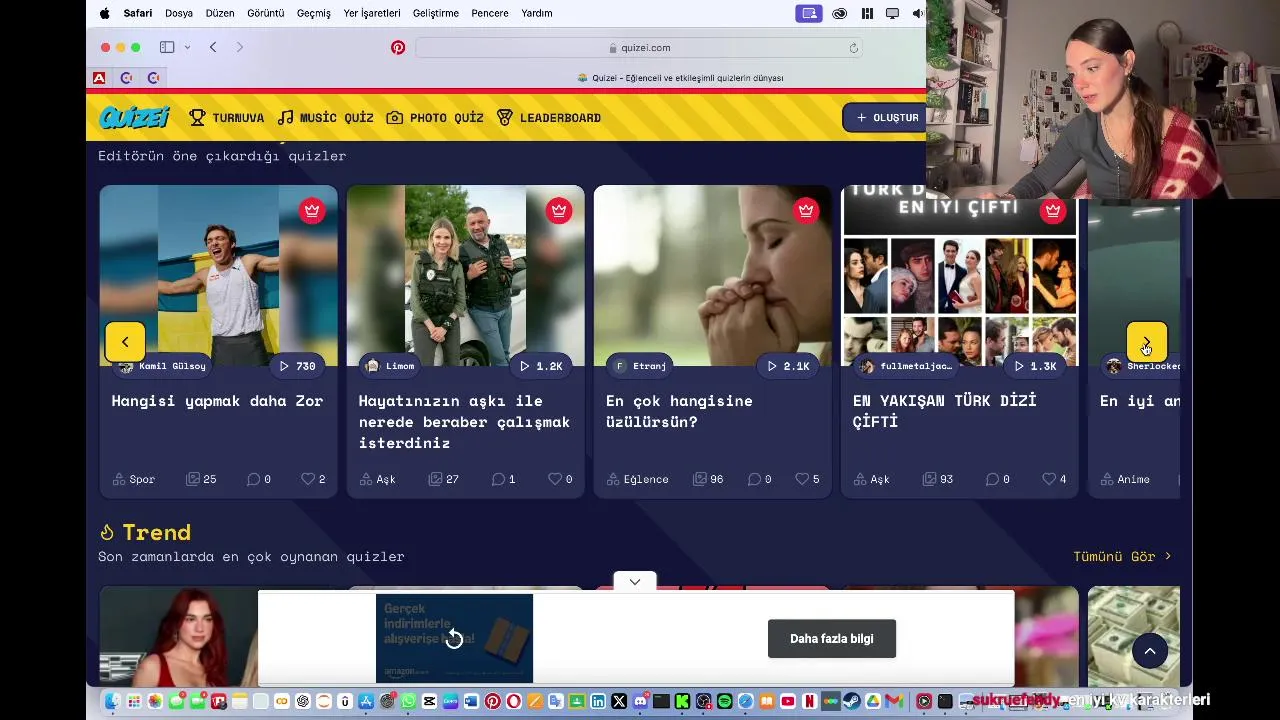Open author fullmetaljac... profile chip

905,366
